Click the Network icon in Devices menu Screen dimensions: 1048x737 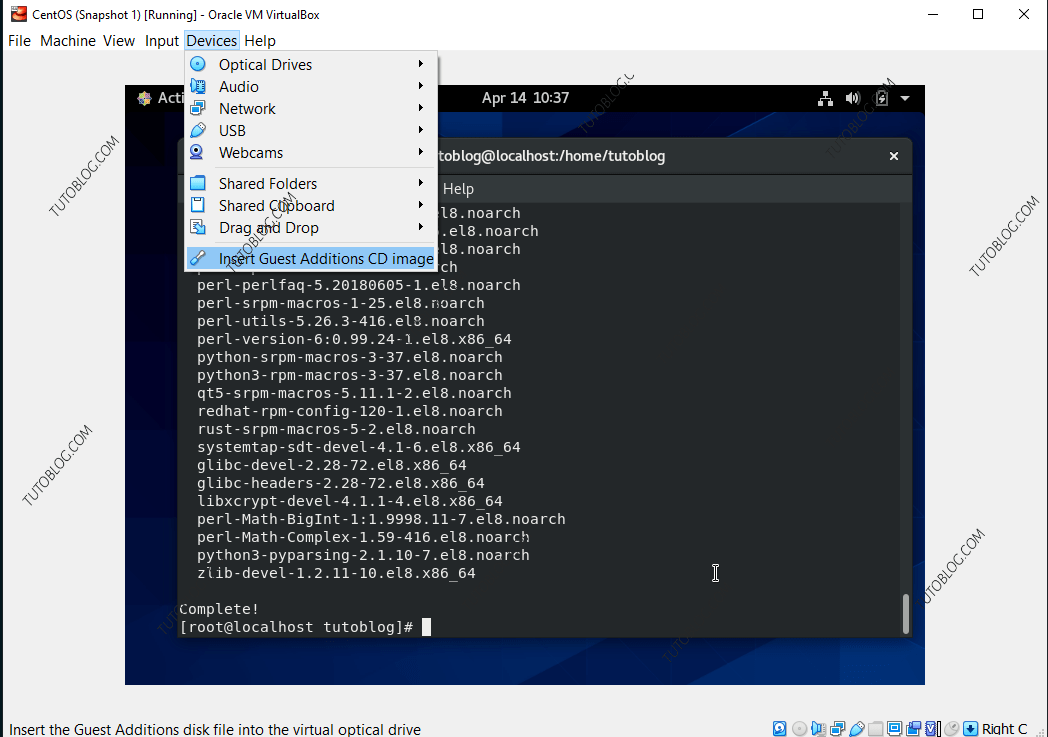click(198, 108)
